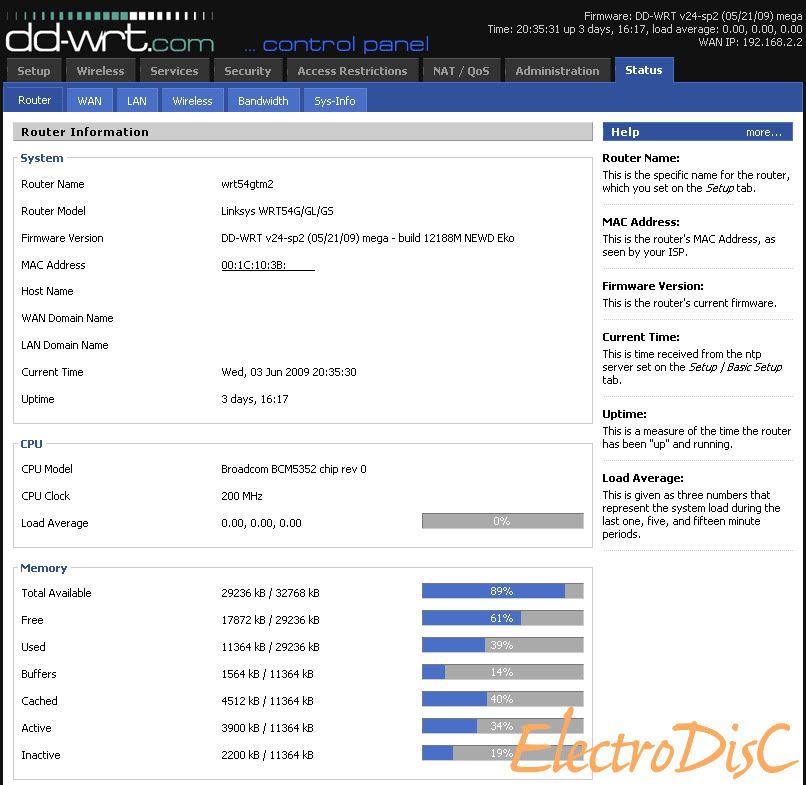Click the Router Information section header
The image size is (806, 785).
[85, 132]
